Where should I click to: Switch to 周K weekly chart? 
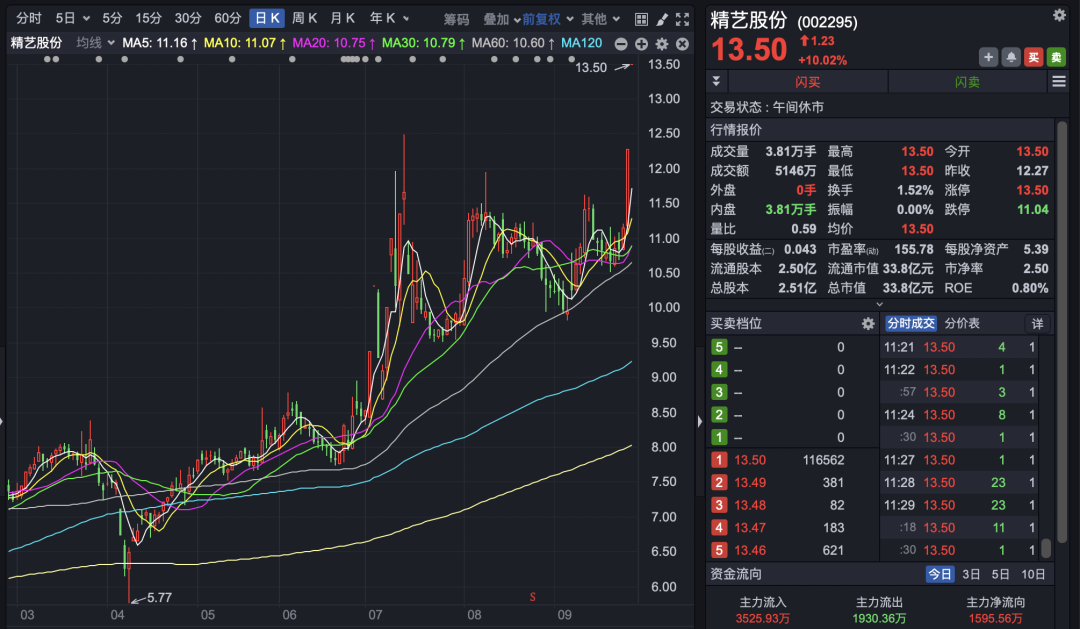pyautogui.click(x=307, y=18)
